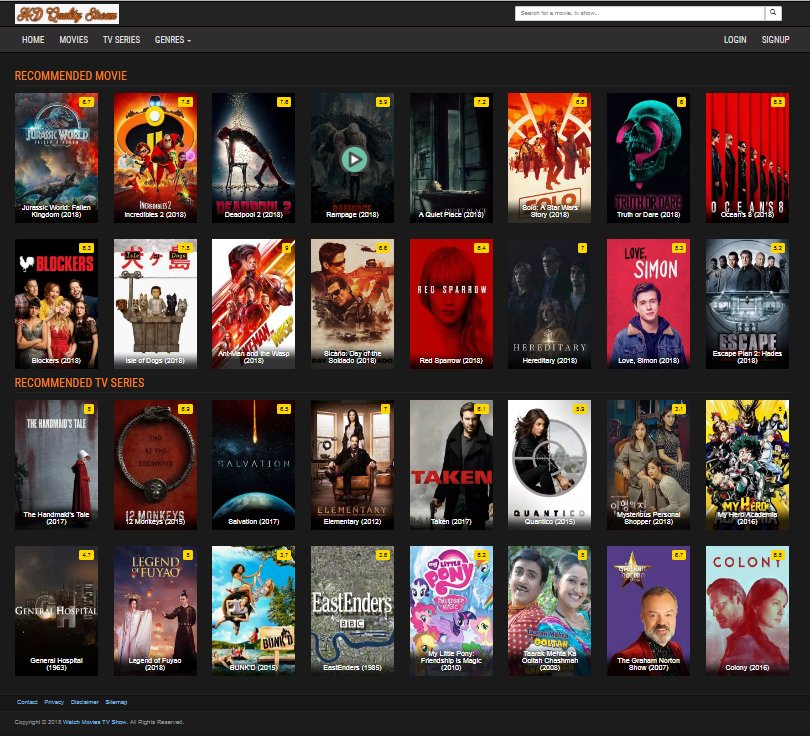The height and width of the screenshot is (736, 810).
Task: Open Jurassic World: Fallen Kingdom poster
Action: point(56,158)
